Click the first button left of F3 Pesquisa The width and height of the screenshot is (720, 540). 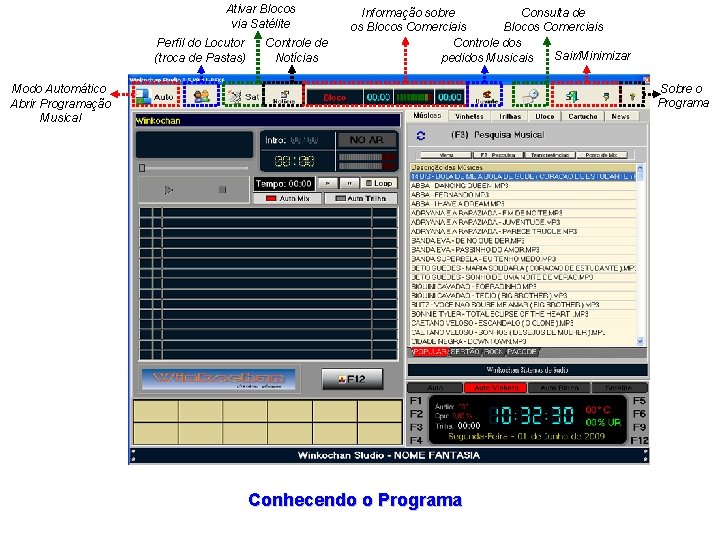[x=446, y=155]
